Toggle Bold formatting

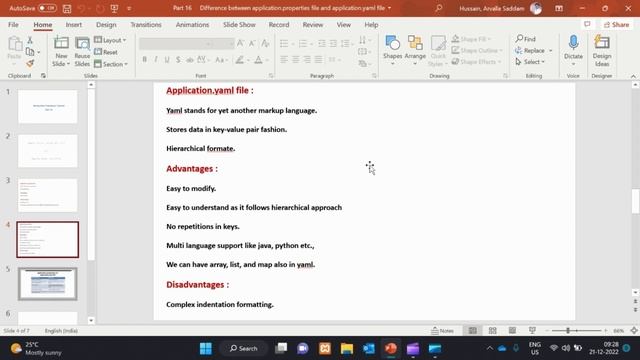tap(144, 60)
